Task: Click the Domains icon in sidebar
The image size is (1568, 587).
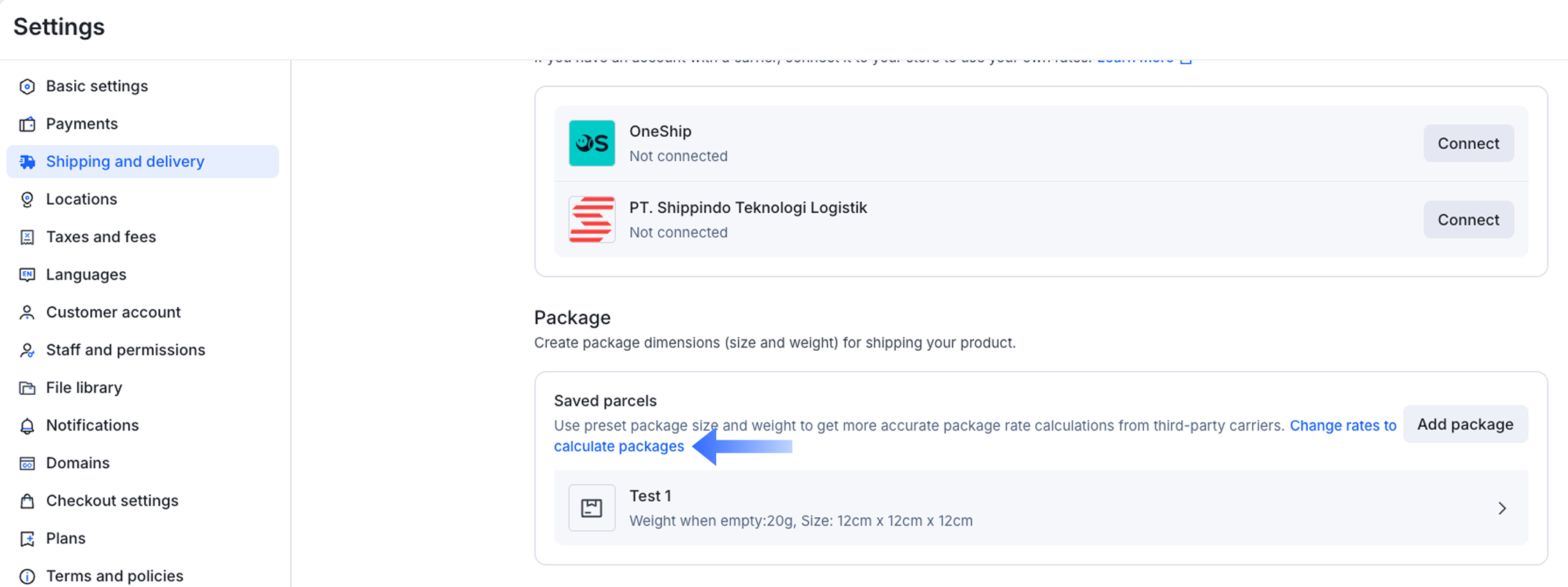Action: tap(27, 464)
